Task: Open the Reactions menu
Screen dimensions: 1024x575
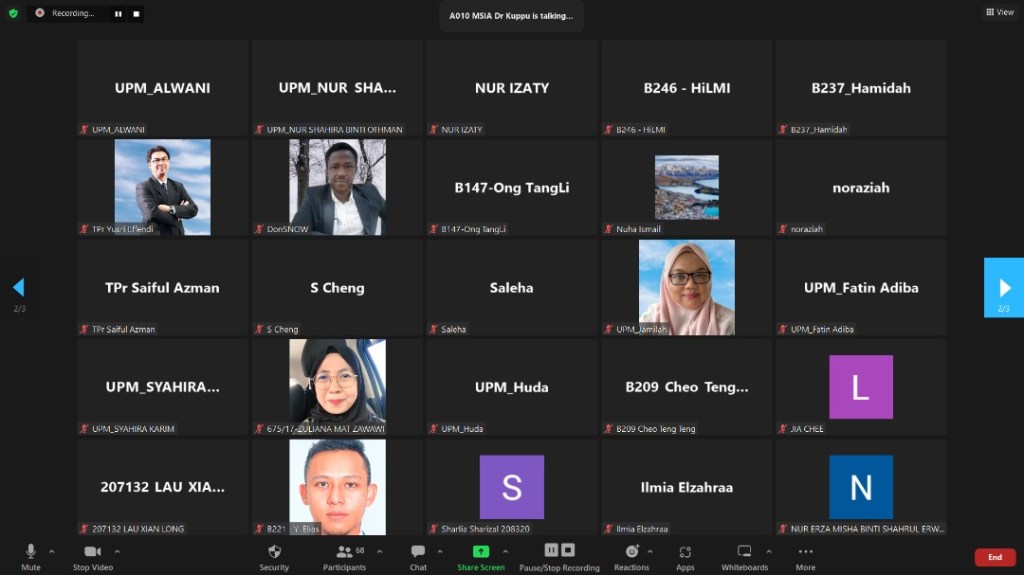Action: (x=631, y=555)
